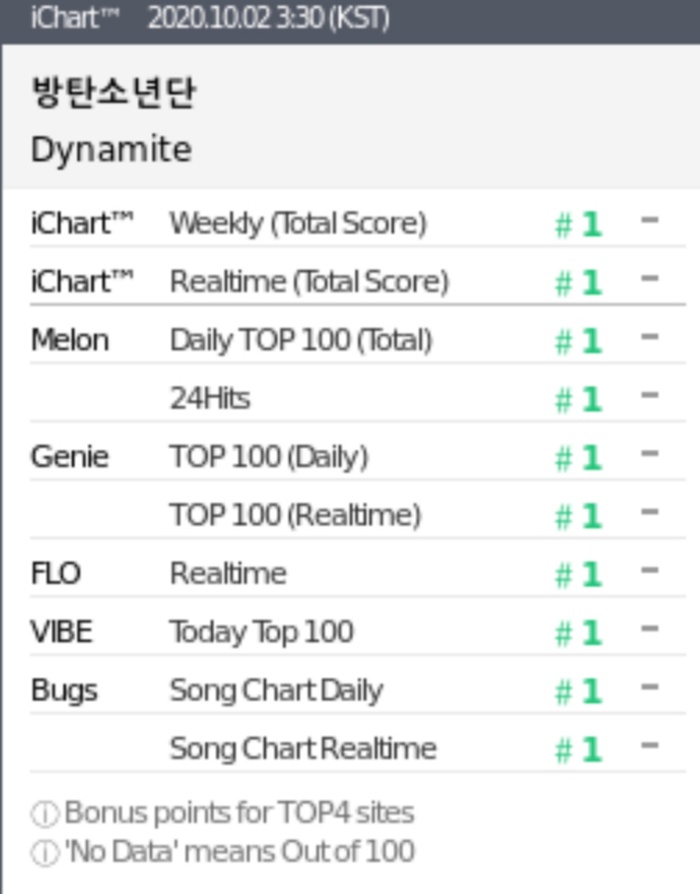Click the dash change indicator on FLO Realtime row

tap(650, 570)
